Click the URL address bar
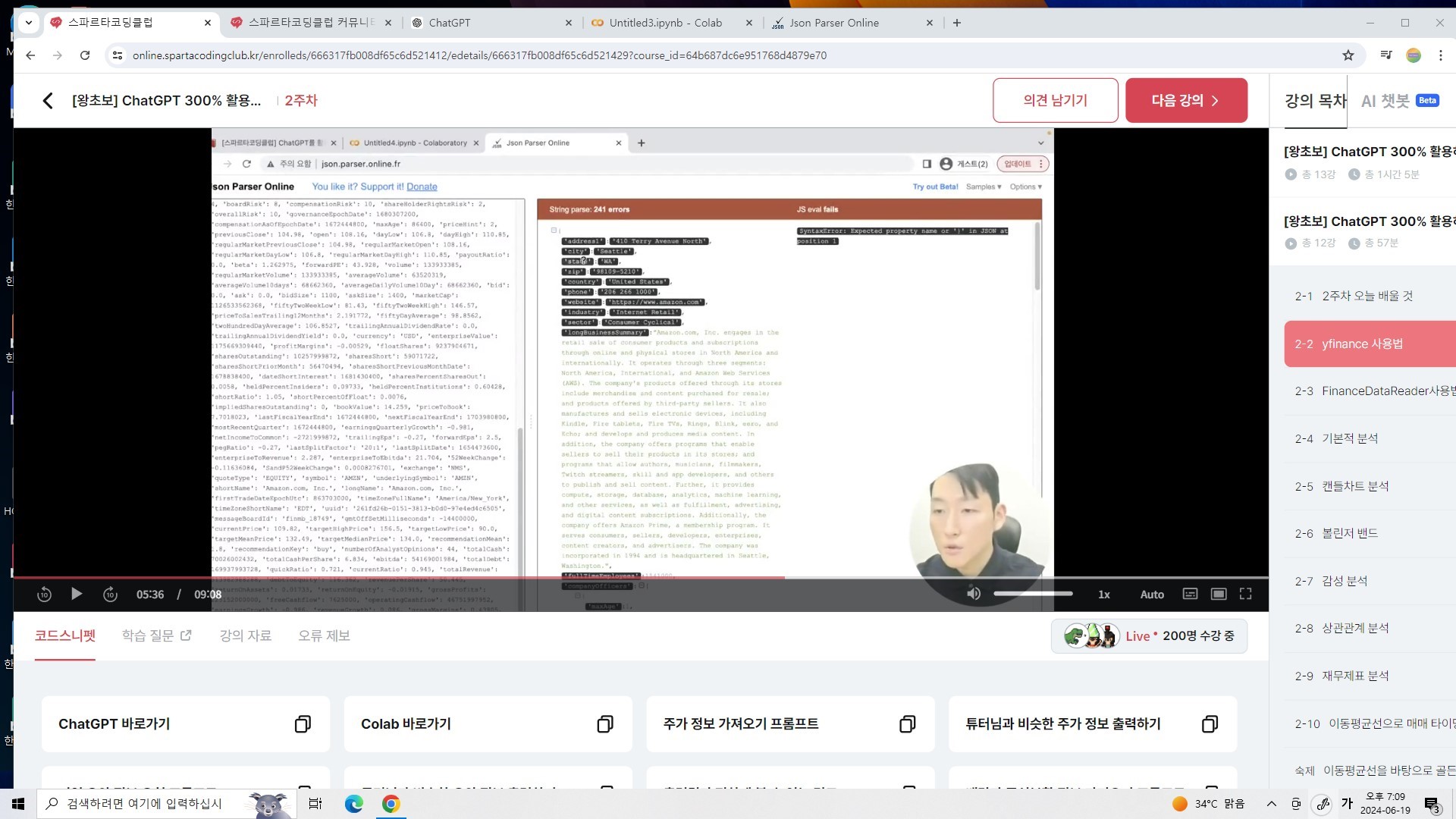The image size is (1456, 819). click(x=728, y=55)
